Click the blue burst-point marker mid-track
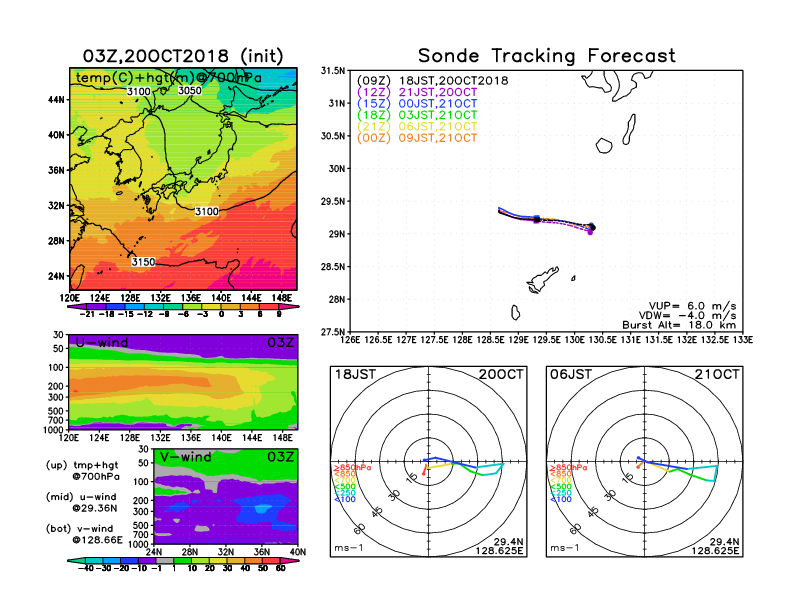 pos(537,219)
